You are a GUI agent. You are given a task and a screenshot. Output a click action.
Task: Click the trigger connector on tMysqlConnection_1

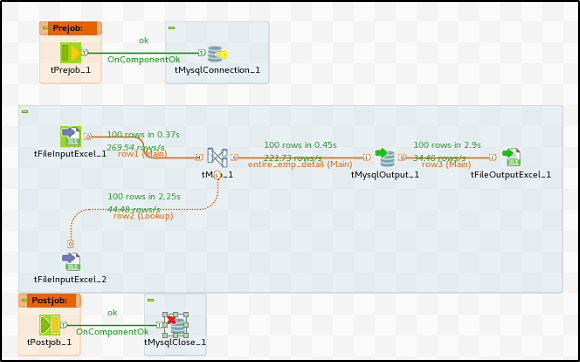[x=202, y=53]
